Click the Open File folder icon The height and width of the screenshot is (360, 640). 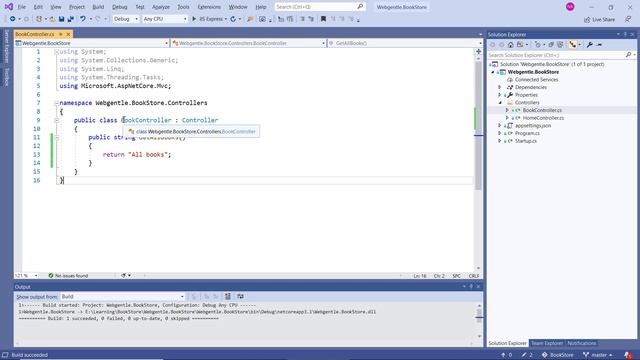52,19
